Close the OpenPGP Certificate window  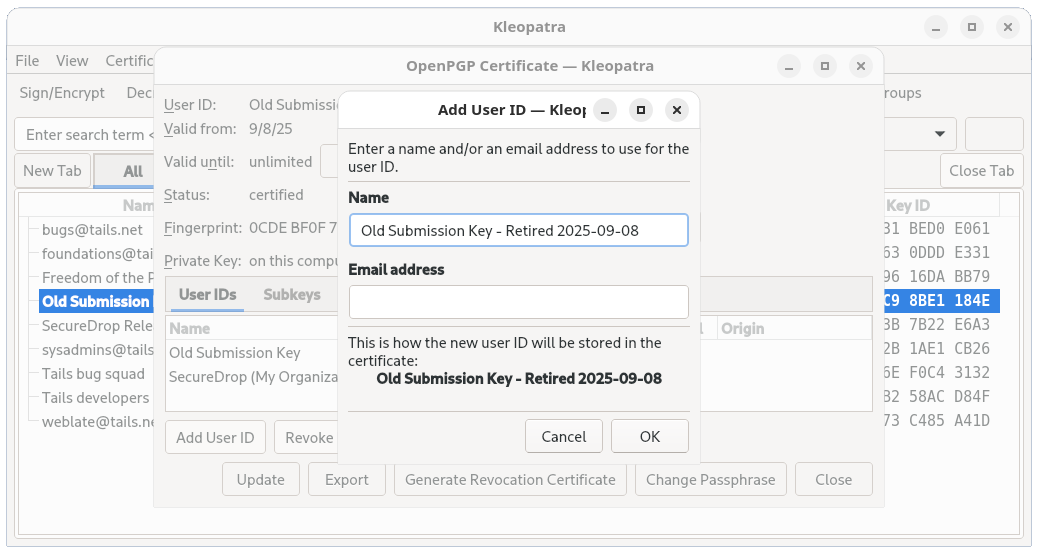click(861, 66)
